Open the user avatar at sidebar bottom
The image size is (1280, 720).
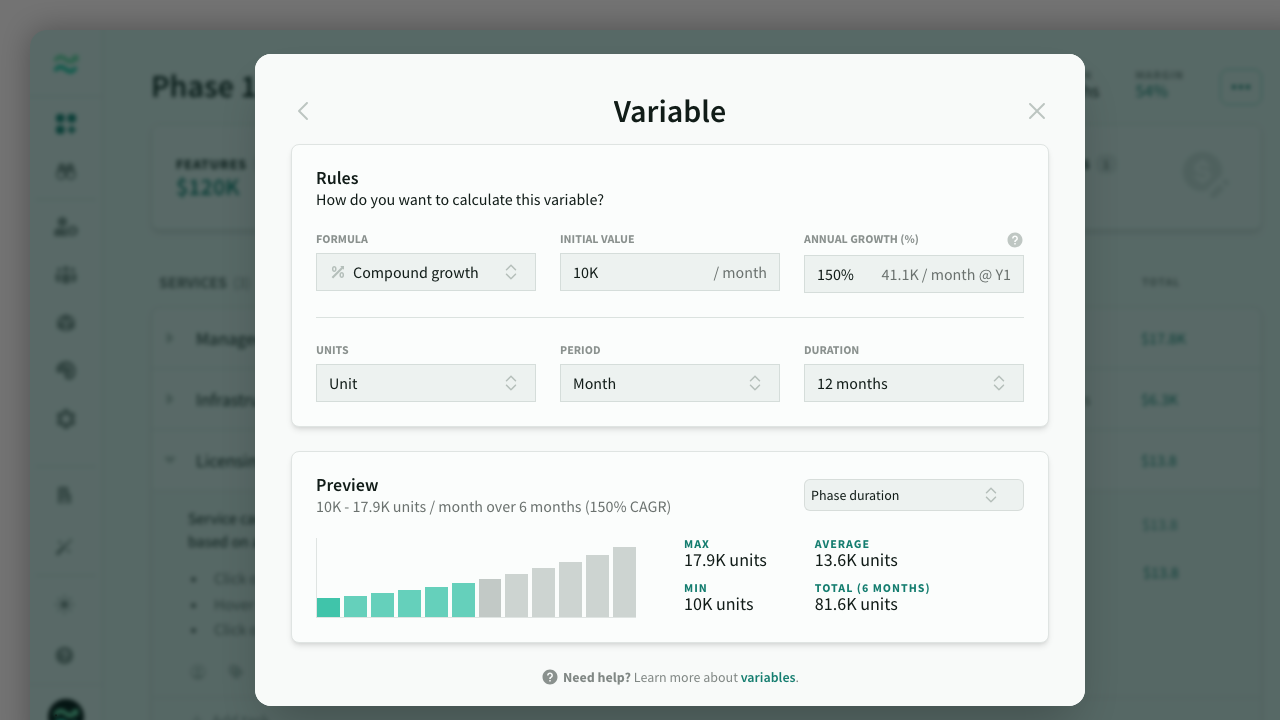66,711
